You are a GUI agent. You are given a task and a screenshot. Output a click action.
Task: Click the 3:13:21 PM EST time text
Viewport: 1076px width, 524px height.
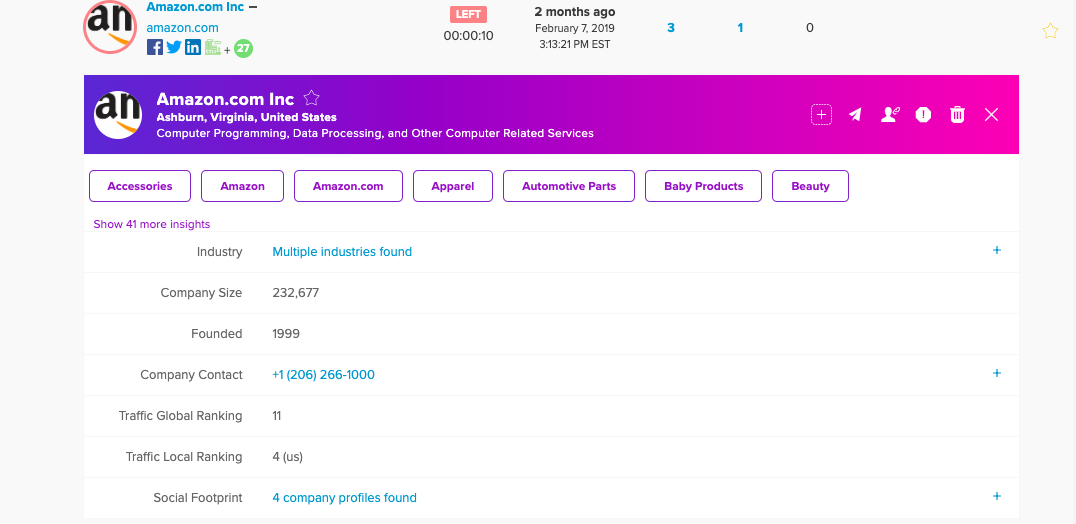575,44
